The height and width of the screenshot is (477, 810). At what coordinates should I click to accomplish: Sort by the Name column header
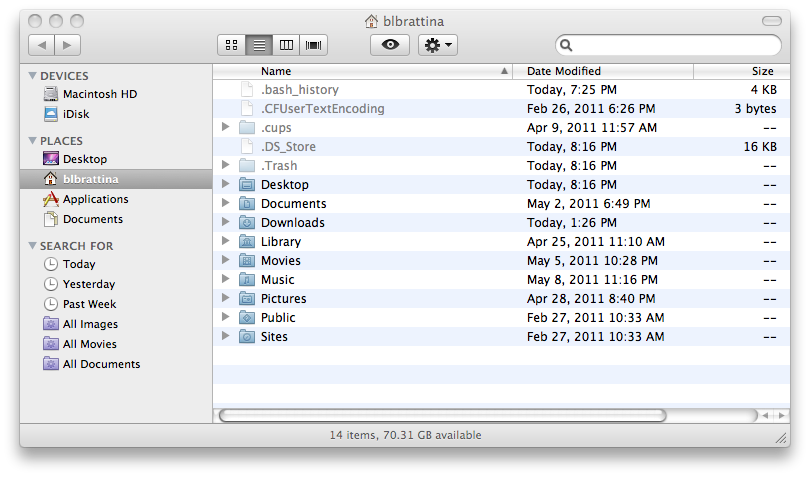click(x=363, y=71)
